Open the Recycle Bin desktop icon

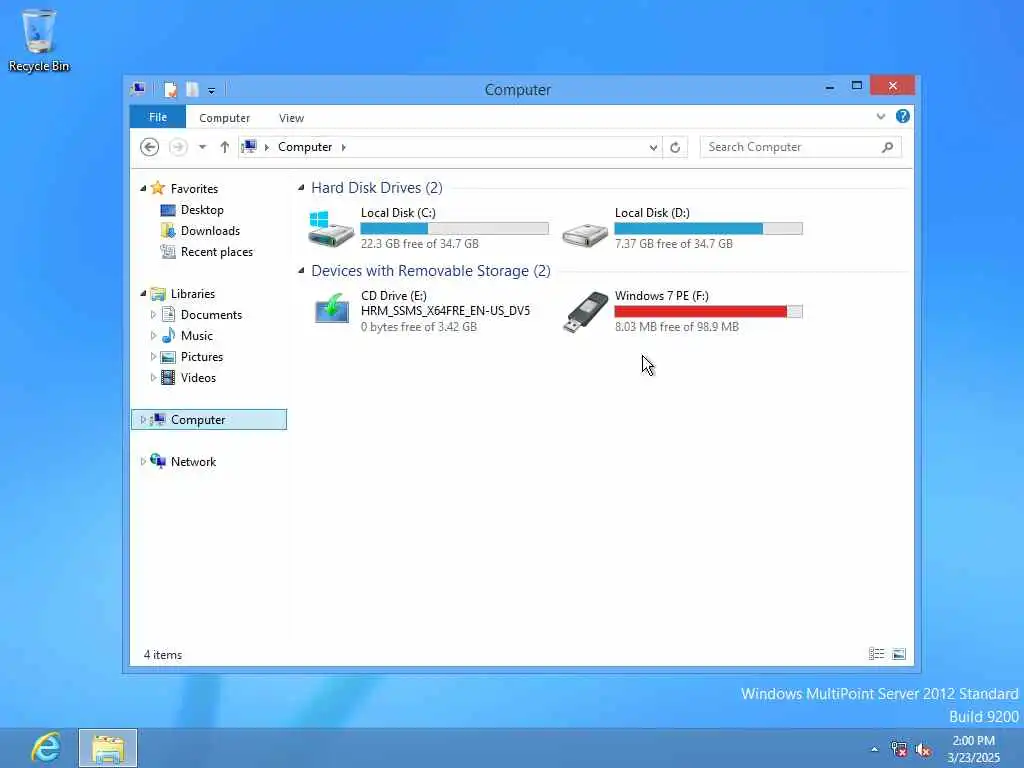39,40
